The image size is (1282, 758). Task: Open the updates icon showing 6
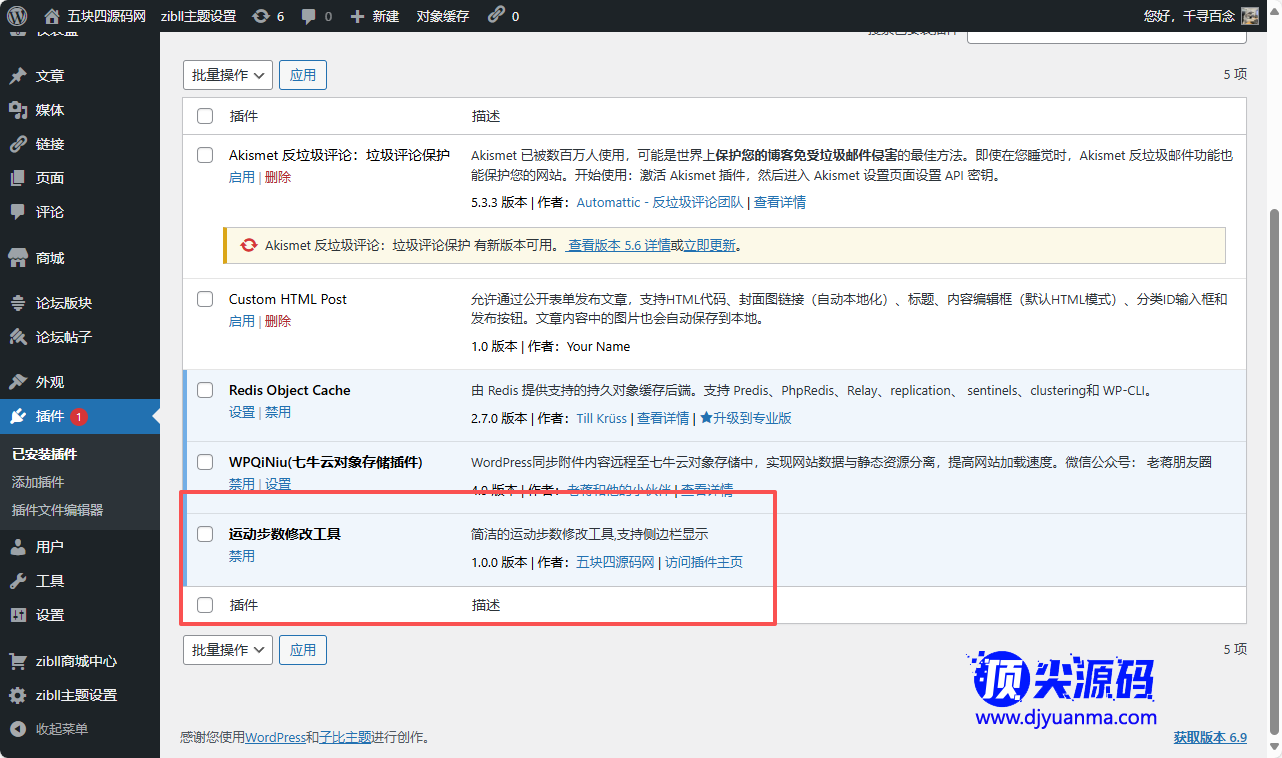tap(261, 16)
